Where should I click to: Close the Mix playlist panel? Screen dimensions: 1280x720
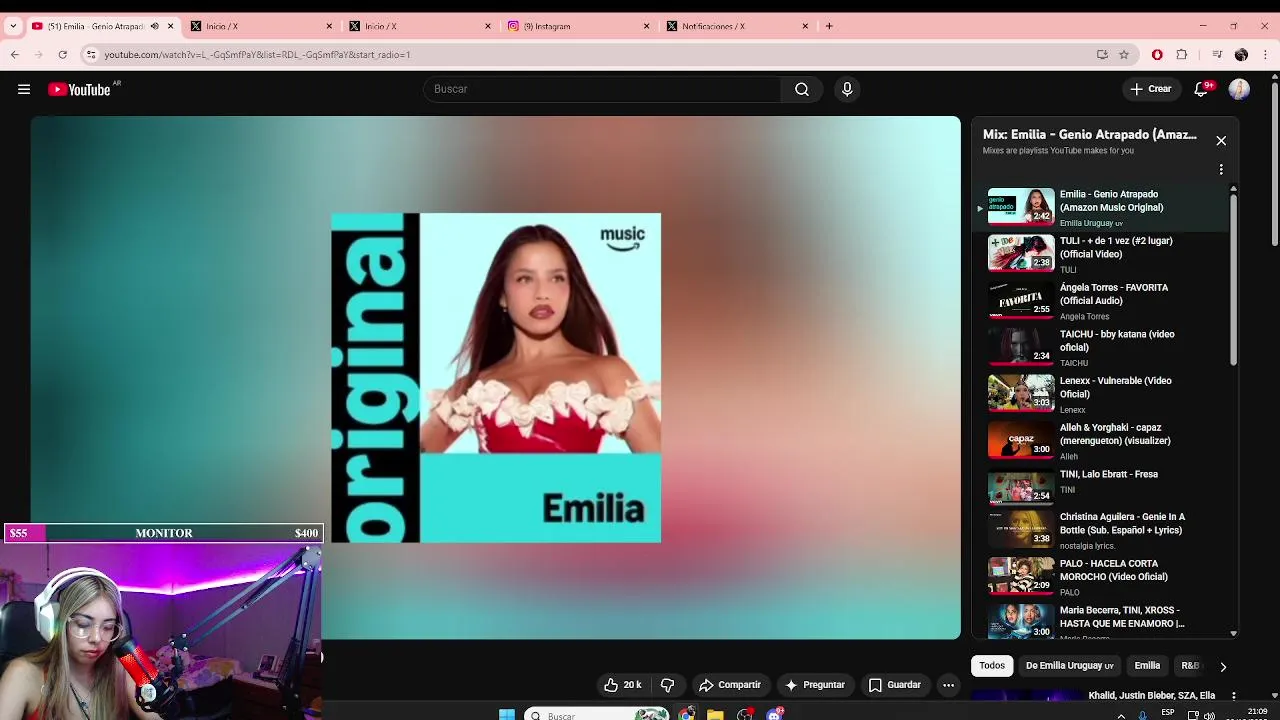click(x=1221, y=141)
